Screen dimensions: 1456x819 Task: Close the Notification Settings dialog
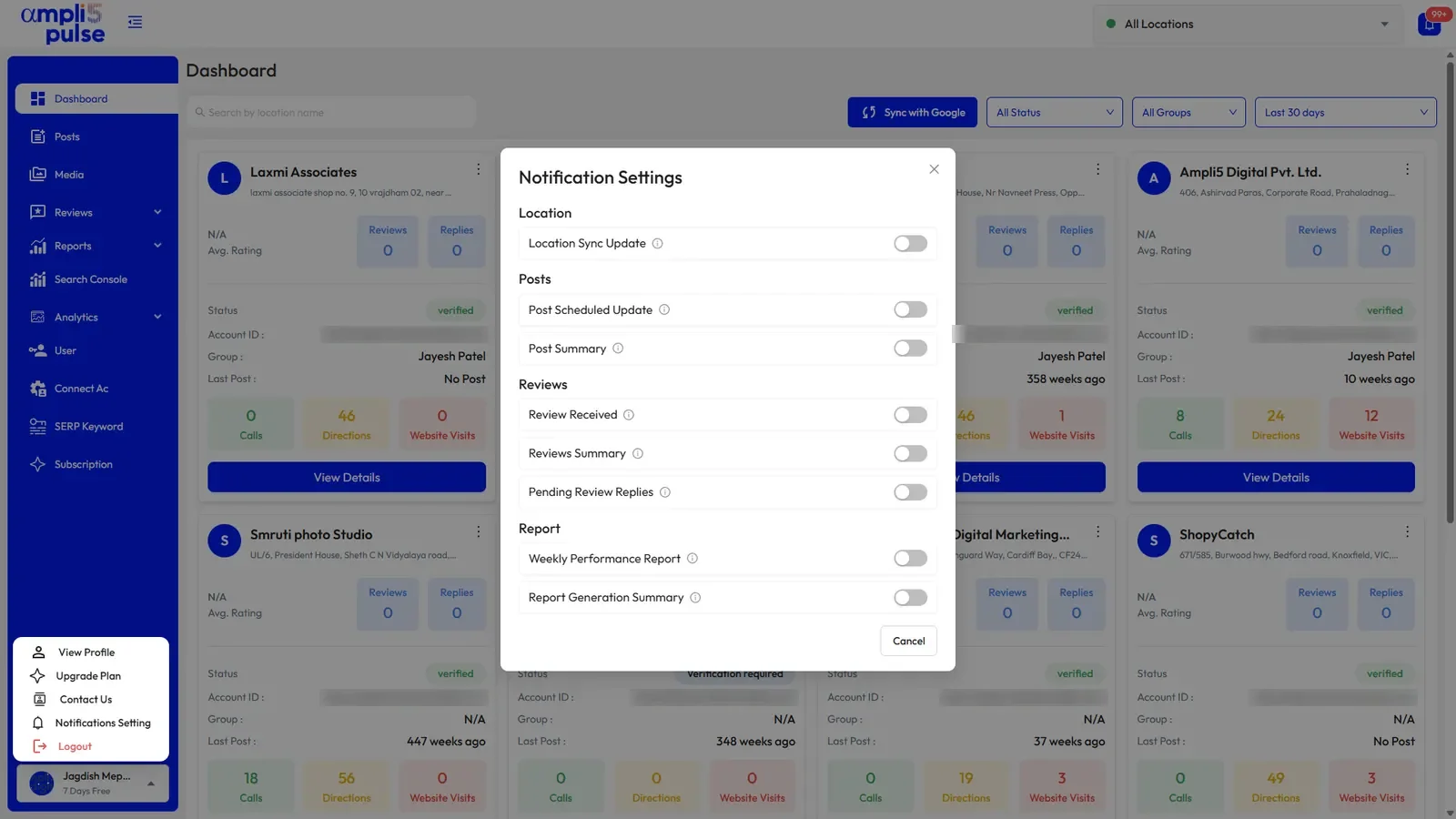click(934, 169)
